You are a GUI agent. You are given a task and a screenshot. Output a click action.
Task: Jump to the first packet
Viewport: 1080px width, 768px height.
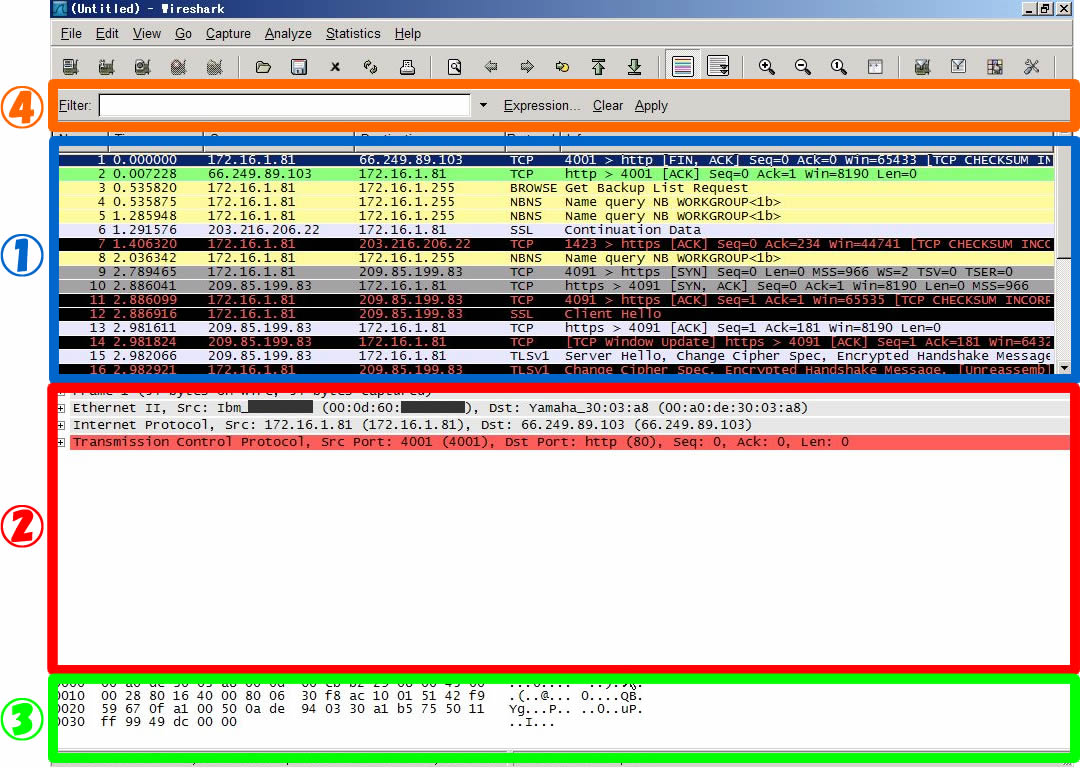599,67
